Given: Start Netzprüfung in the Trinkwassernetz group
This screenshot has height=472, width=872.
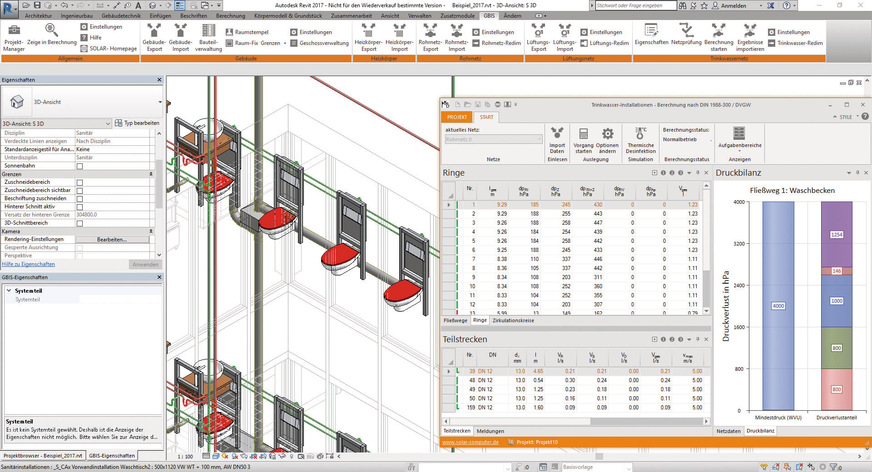Looking at the screenshot, I should coord(684,37).
